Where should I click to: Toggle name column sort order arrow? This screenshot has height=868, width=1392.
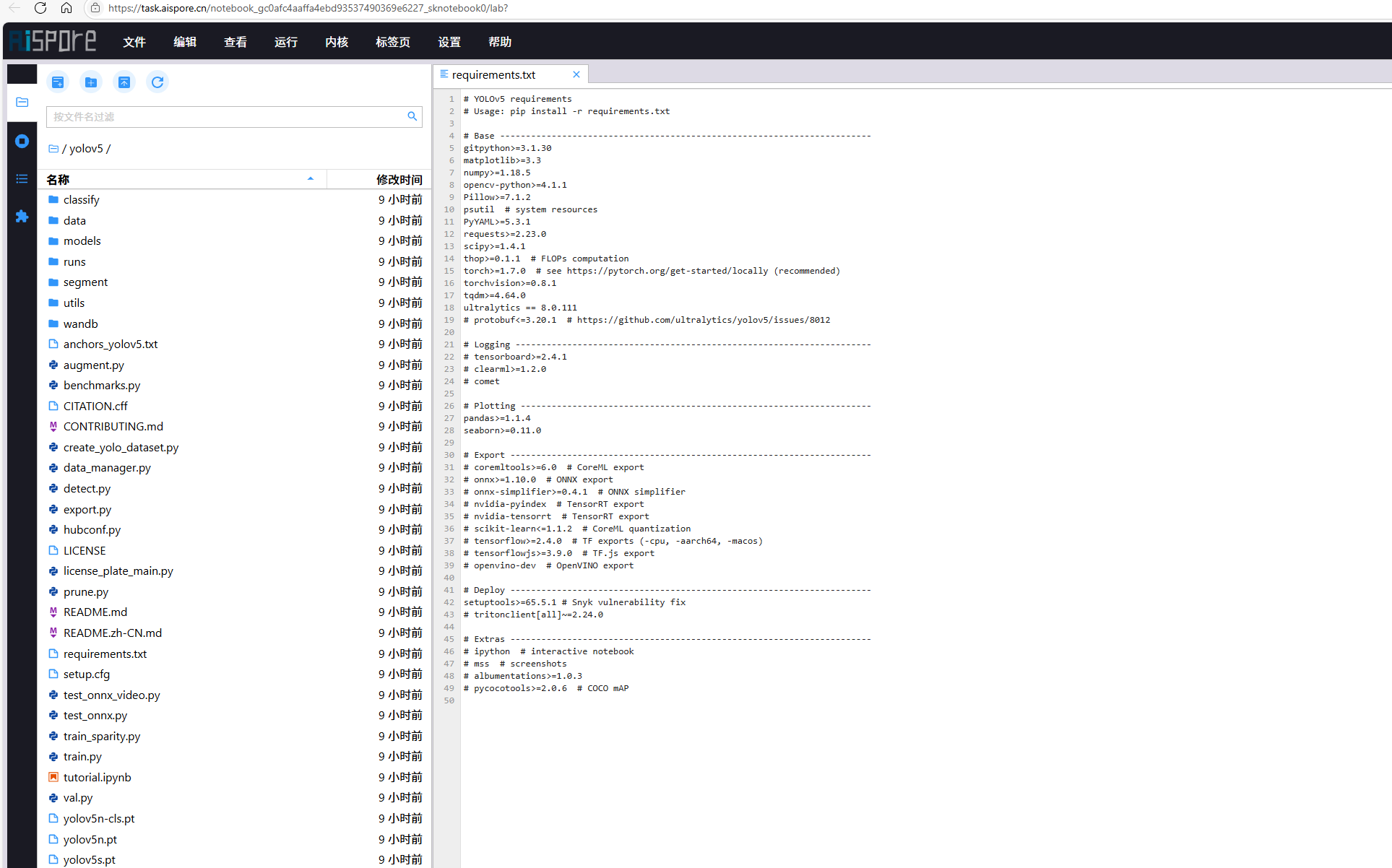point(311,179)
